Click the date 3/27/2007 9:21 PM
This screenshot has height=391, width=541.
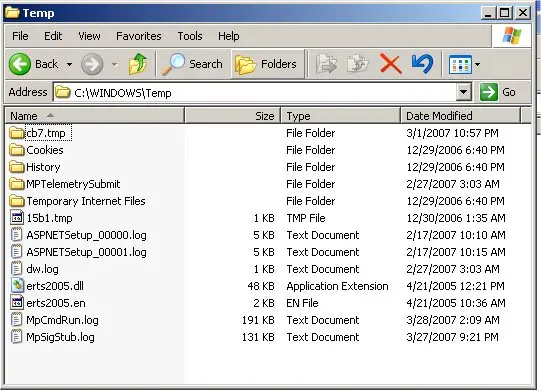452,337
